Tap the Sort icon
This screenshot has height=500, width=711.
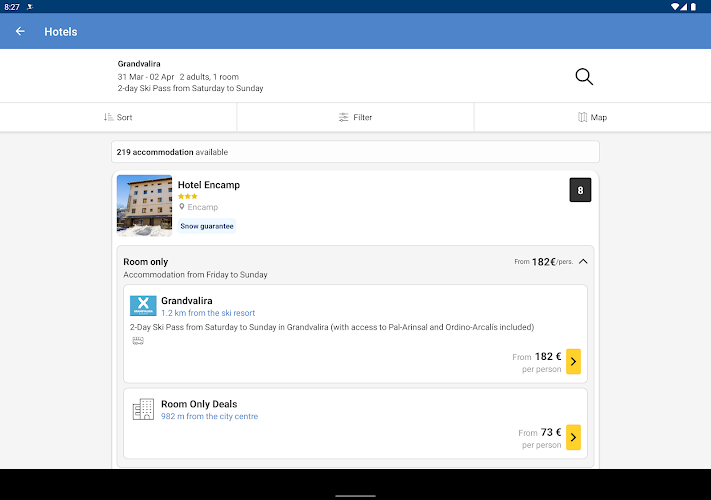coord(109,117)
